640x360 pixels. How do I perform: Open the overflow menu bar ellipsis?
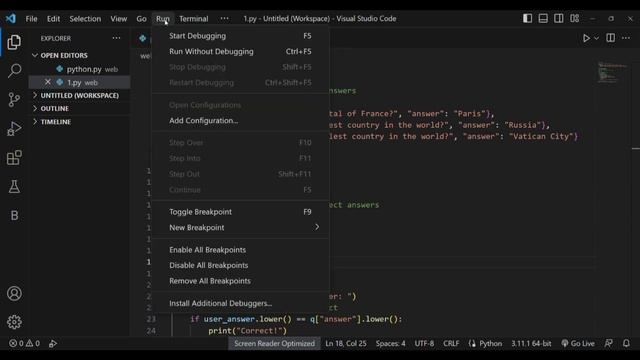coord(224,18)
